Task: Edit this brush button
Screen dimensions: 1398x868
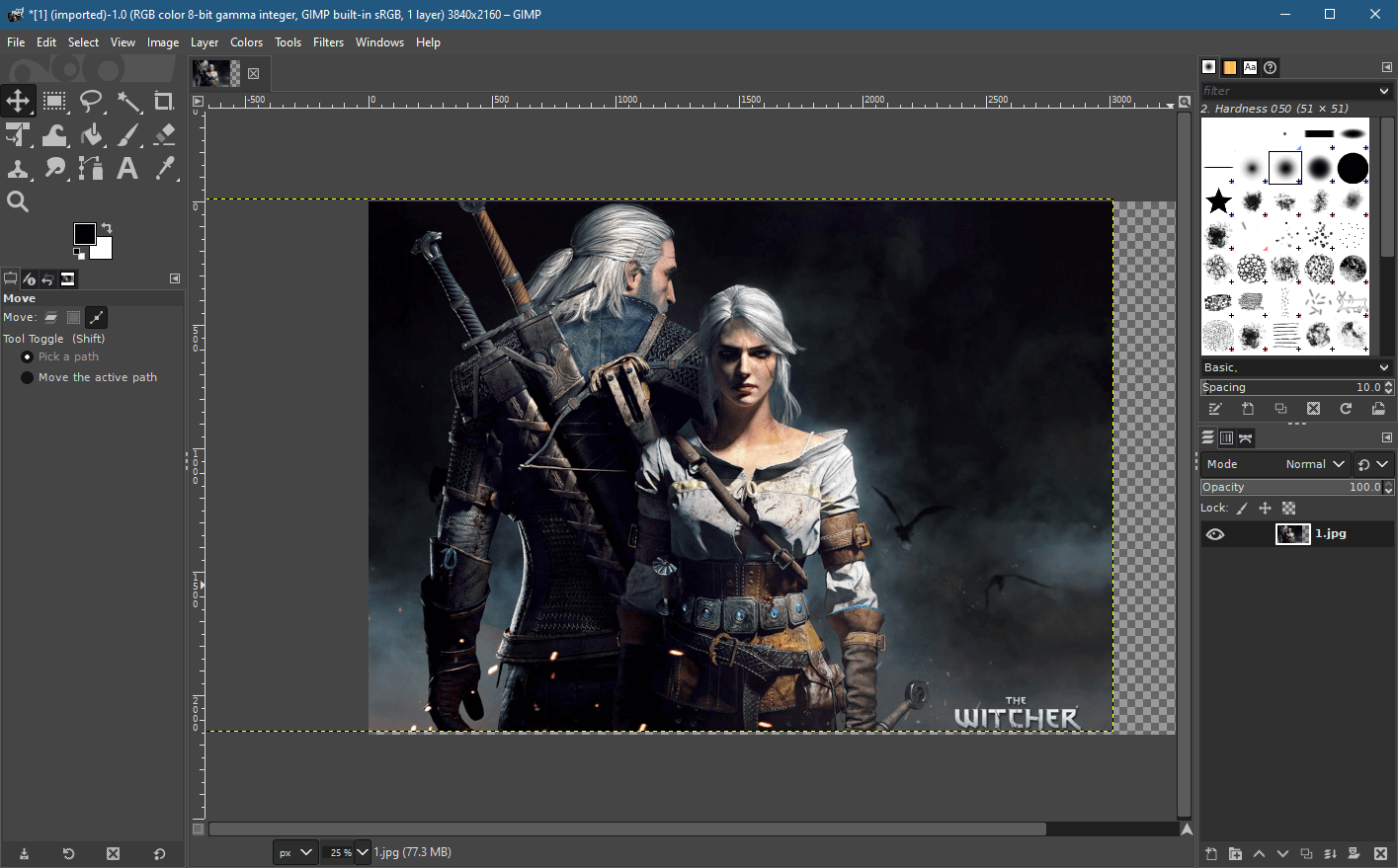Action: pyautogui.click(x=1215, y=409)
